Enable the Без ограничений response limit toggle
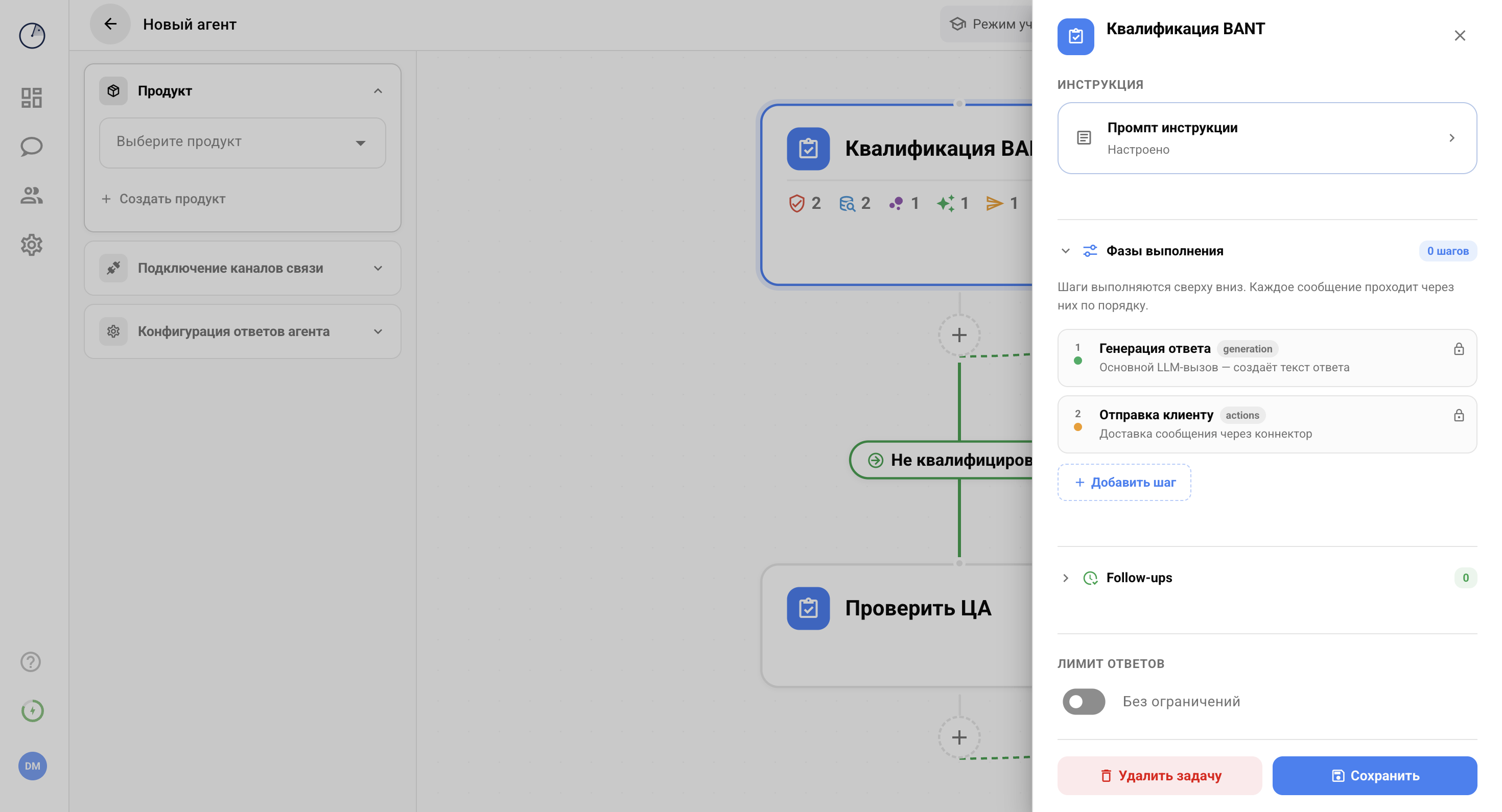The width and height of the screenshot is (1502, 812). point(1084,702)
